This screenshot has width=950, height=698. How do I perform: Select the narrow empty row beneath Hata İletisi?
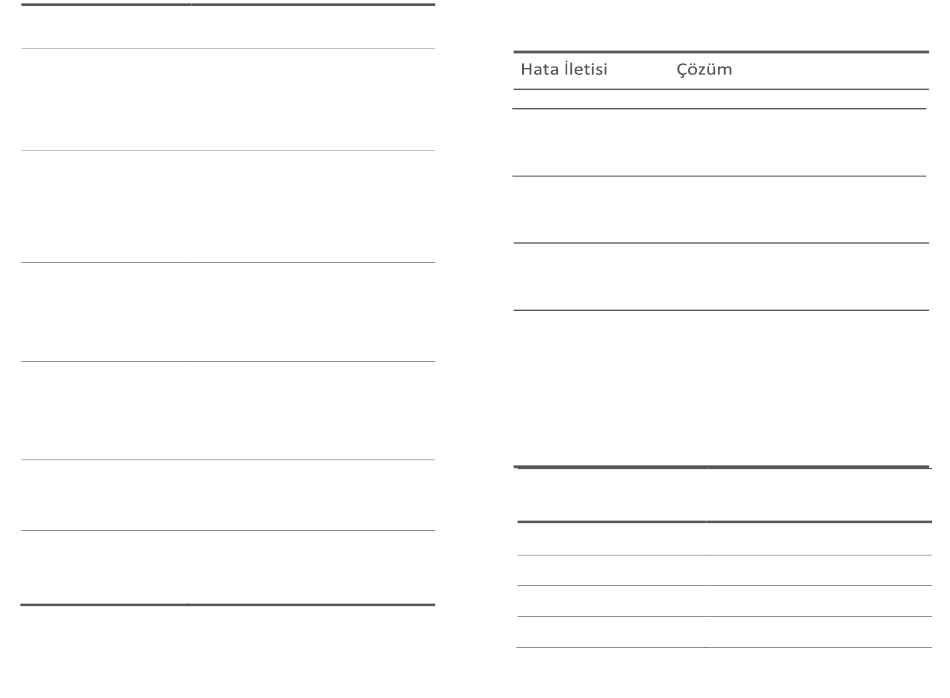pos(591,99)
